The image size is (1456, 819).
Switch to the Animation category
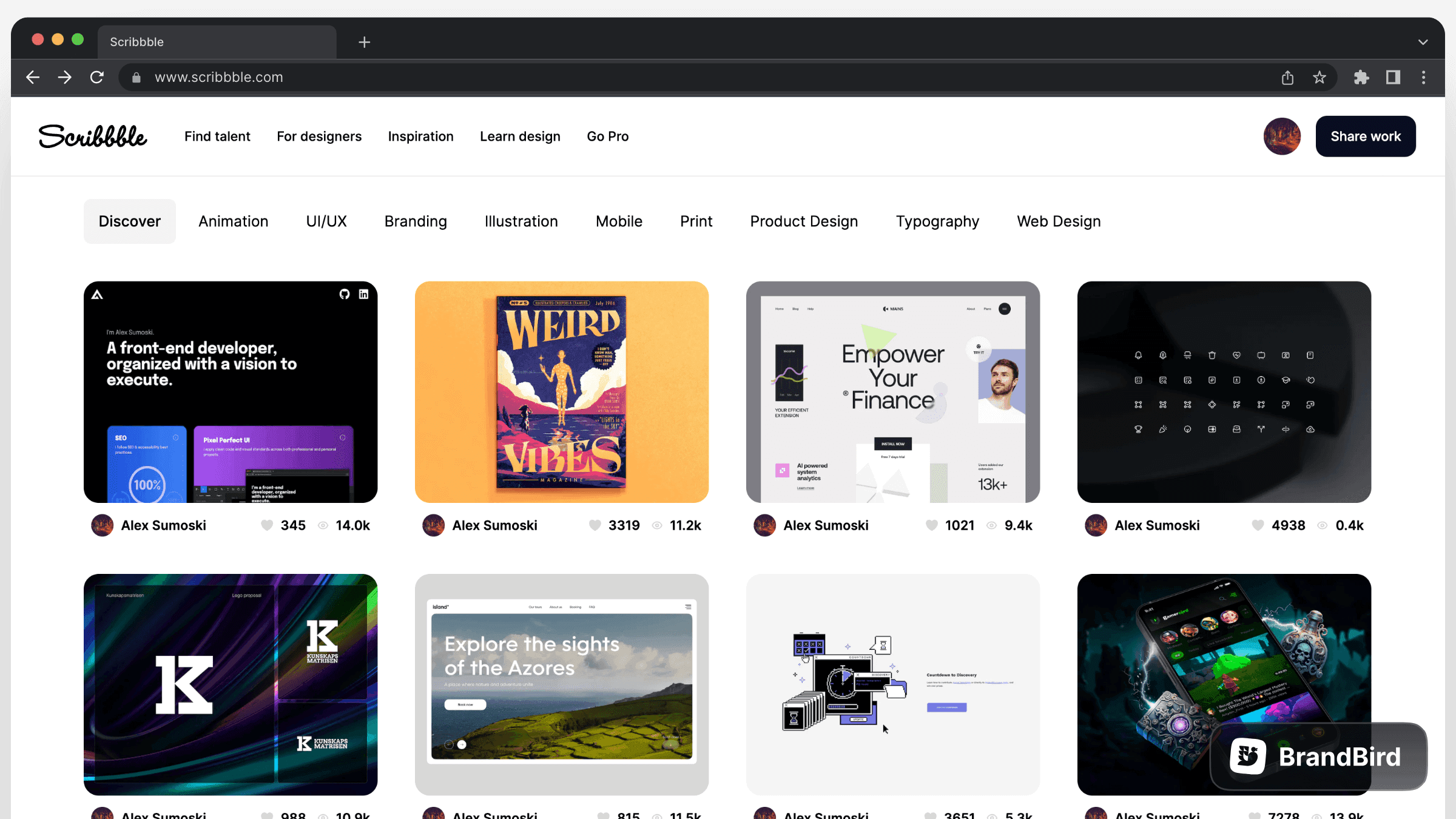coord(234,221)
